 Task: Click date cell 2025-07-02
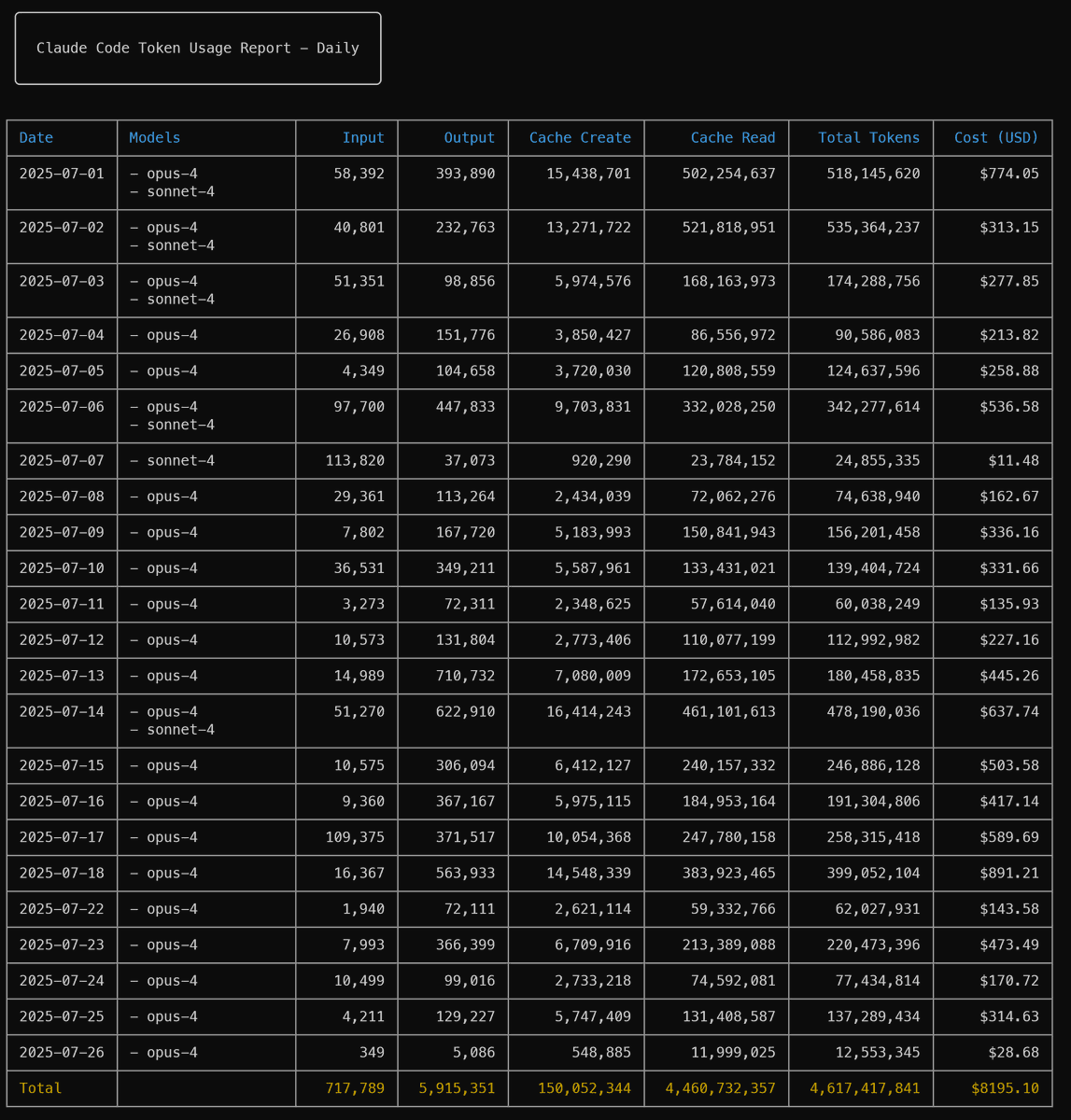point(62,228)
